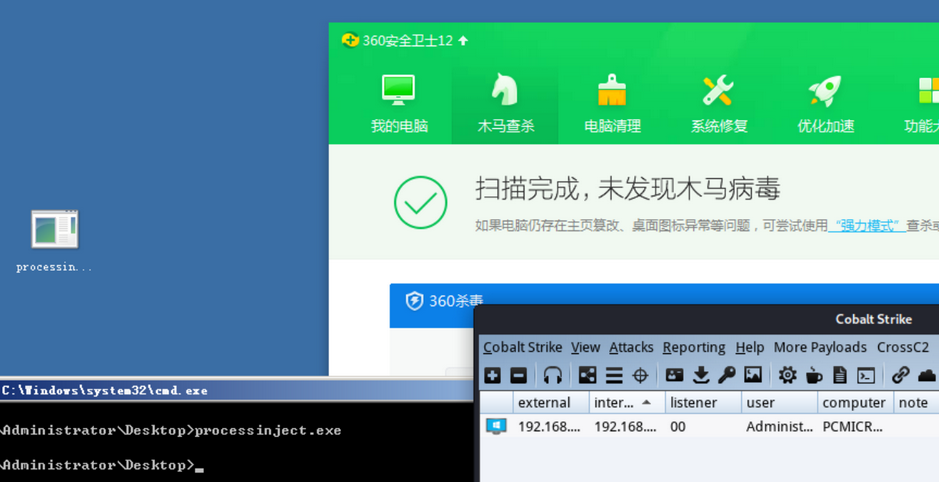
Task: Open Downloaded Files arrow icon
Action: (x=701, y=375)
